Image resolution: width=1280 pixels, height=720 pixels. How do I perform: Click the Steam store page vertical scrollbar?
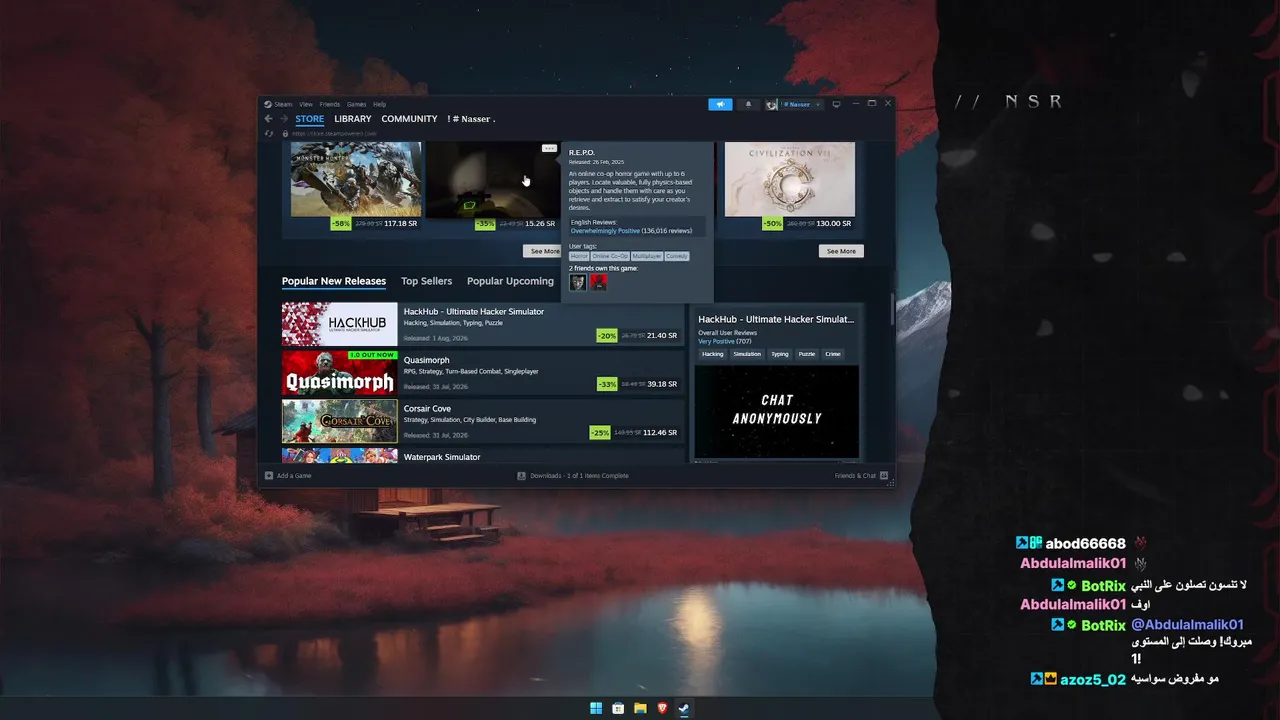tap(891, 310)
